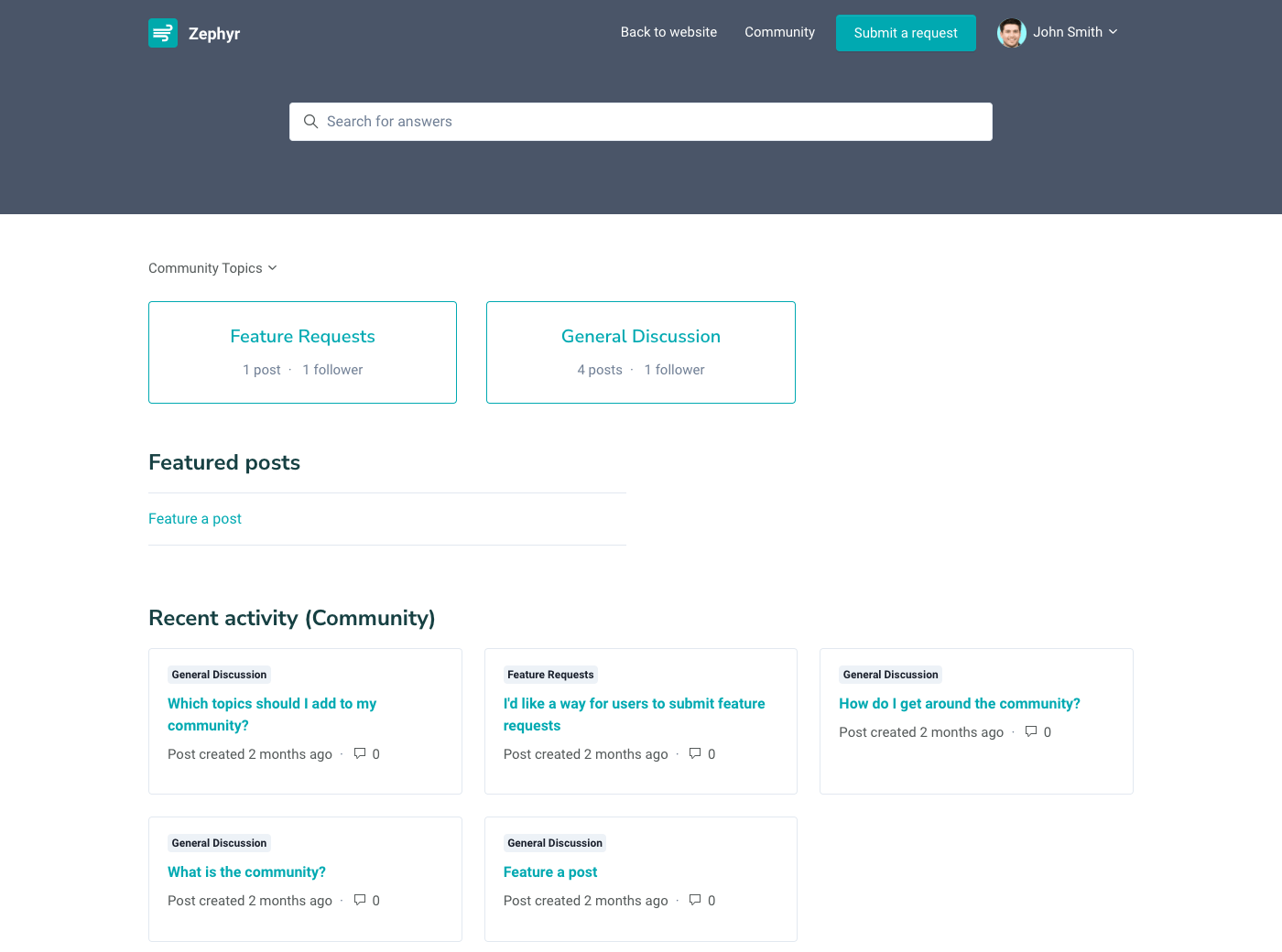Click comment icon on feature requests post
1282x952 pixels.
tap(695, 753)
